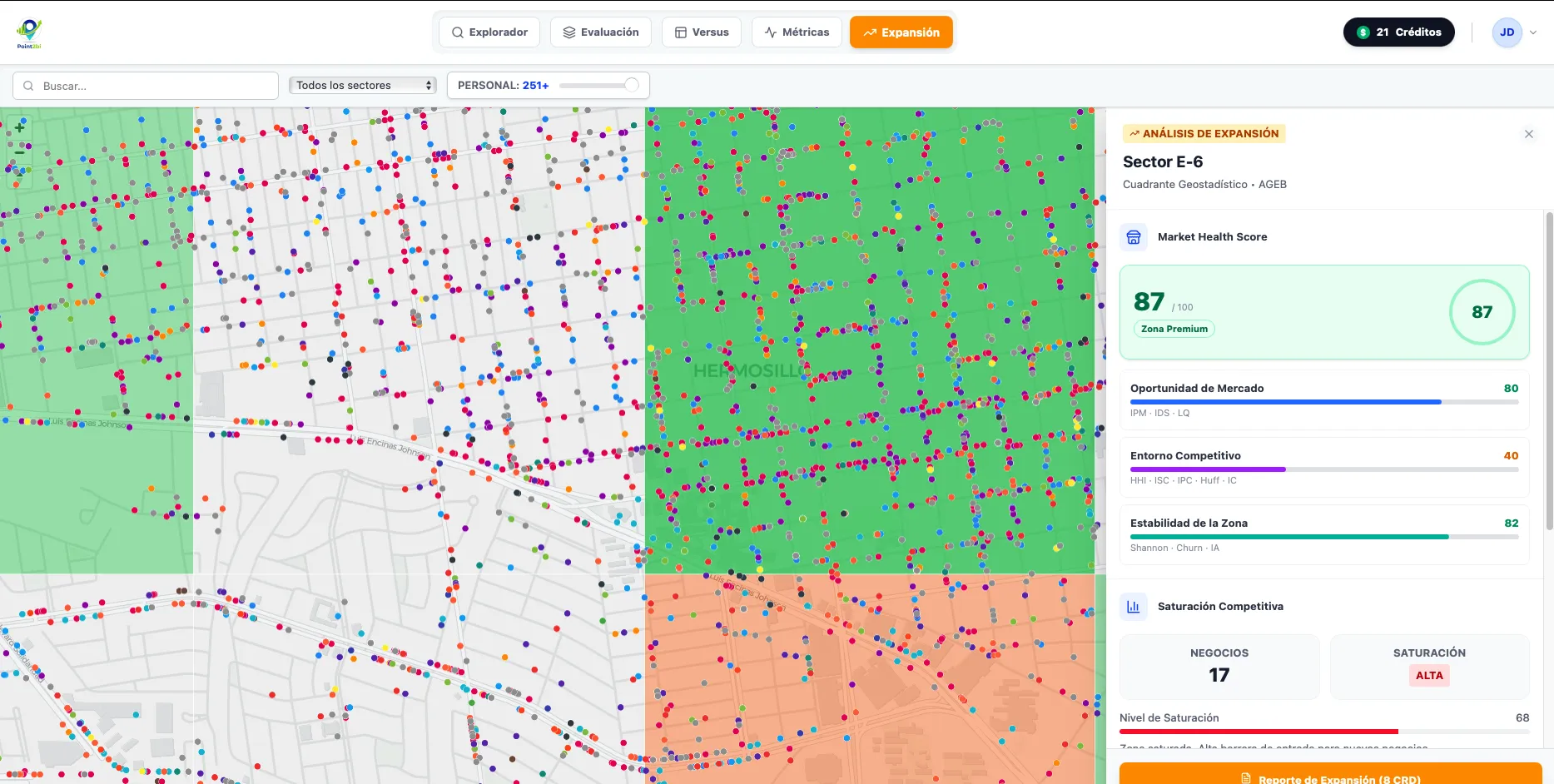1554x784 pixels.
Task: Reset map bearing with the compass control
Action: click(x=19, y=175)
